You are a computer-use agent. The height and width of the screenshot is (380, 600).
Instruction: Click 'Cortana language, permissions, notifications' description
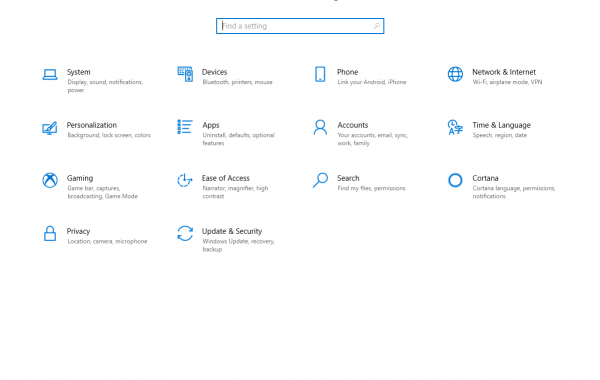pyautogui.click(x=514, y=192)
